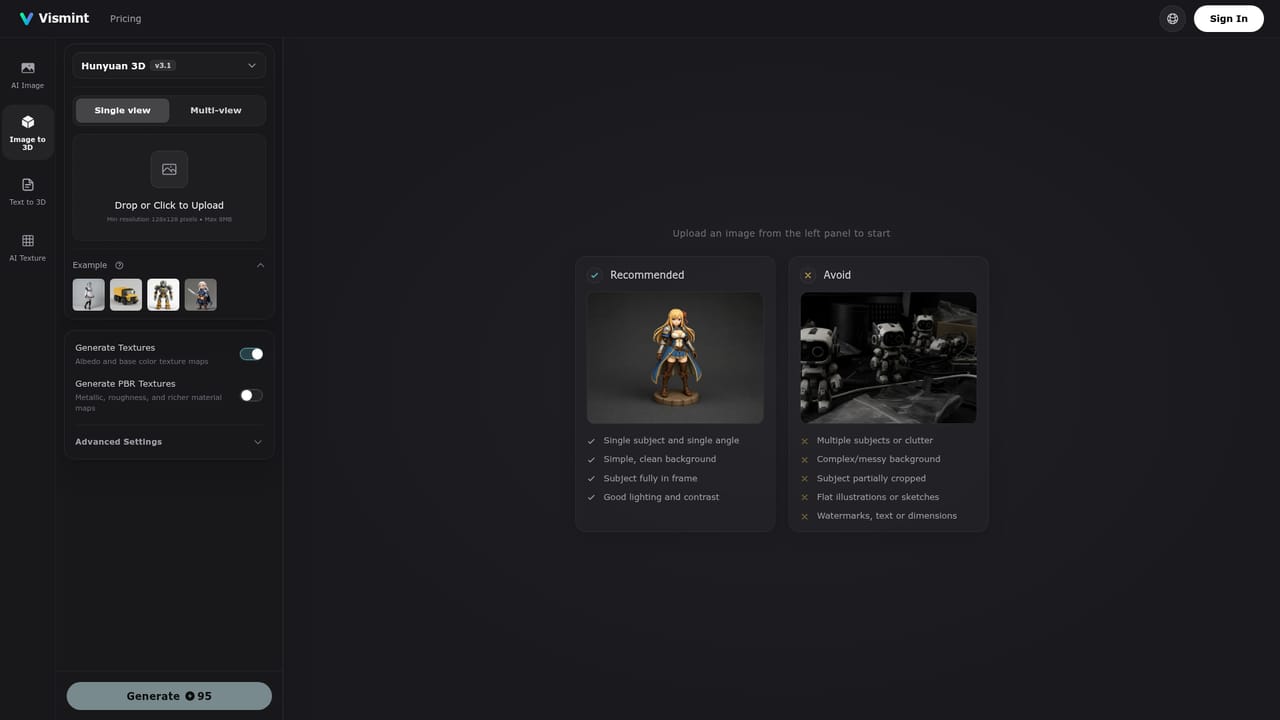Image resolution: width=1280 pixels, height=720 pixels.
Task: Click the Example help question icon
Action: pos(119,265)
